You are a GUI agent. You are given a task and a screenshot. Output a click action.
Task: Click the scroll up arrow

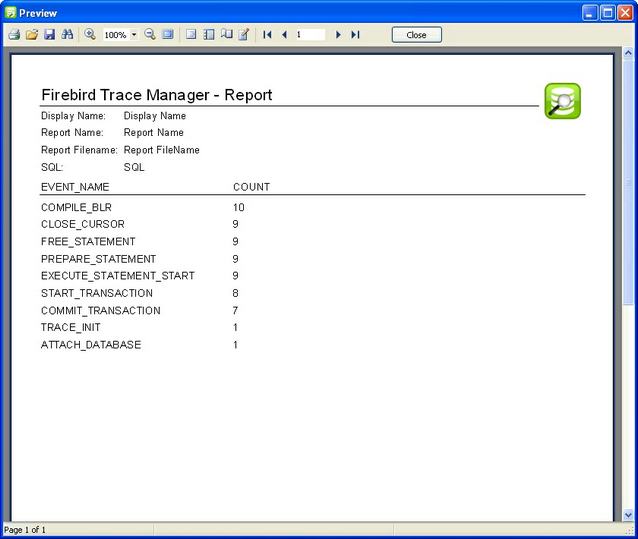[628, 53]
